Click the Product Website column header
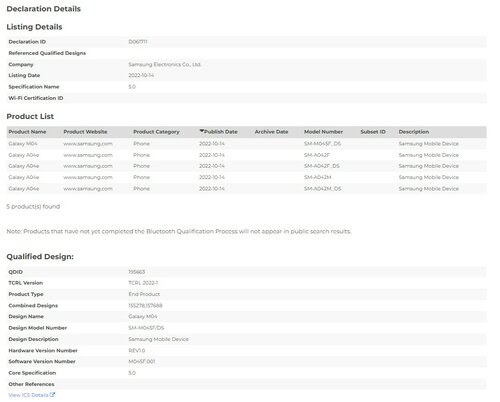The width and height of the screenshot is (500, 402). (x=85, y=132)
